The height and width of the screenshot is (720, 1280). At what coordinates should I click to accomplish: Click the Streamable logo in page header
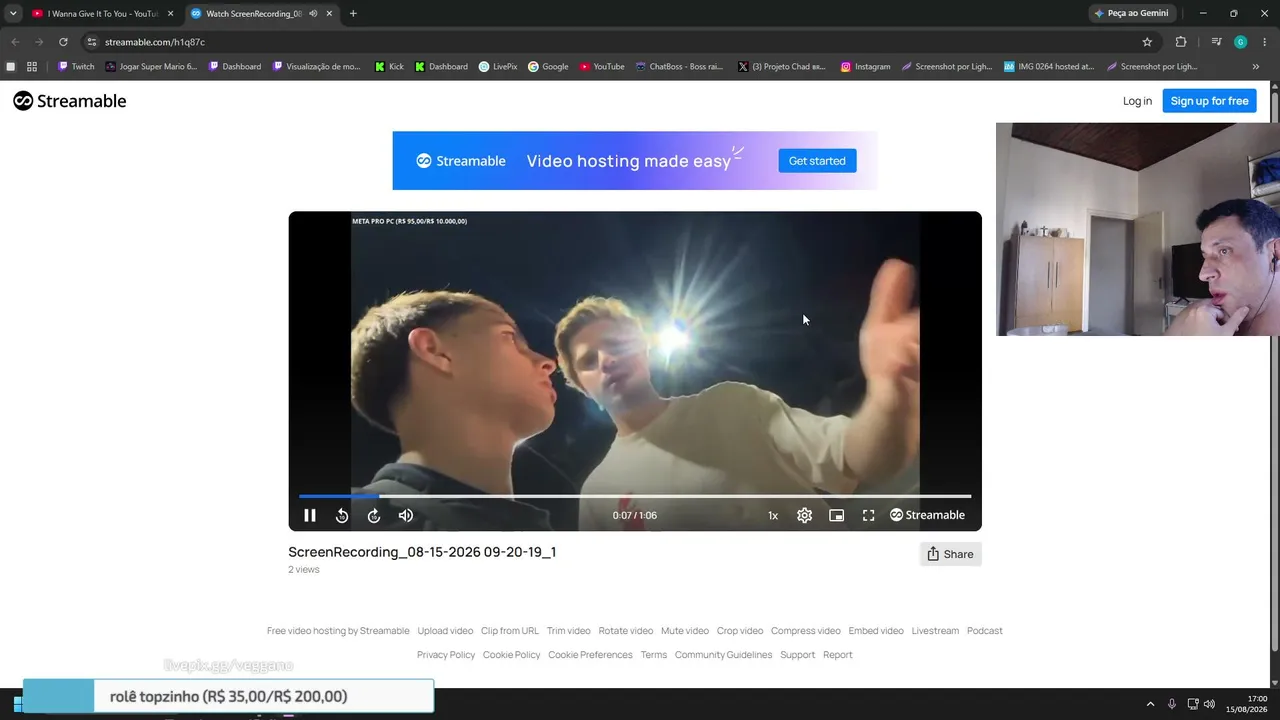[x=70, y=101]
